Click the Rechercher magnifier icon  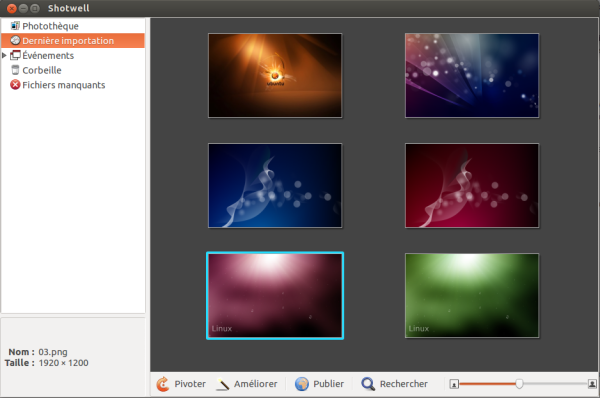368,384
